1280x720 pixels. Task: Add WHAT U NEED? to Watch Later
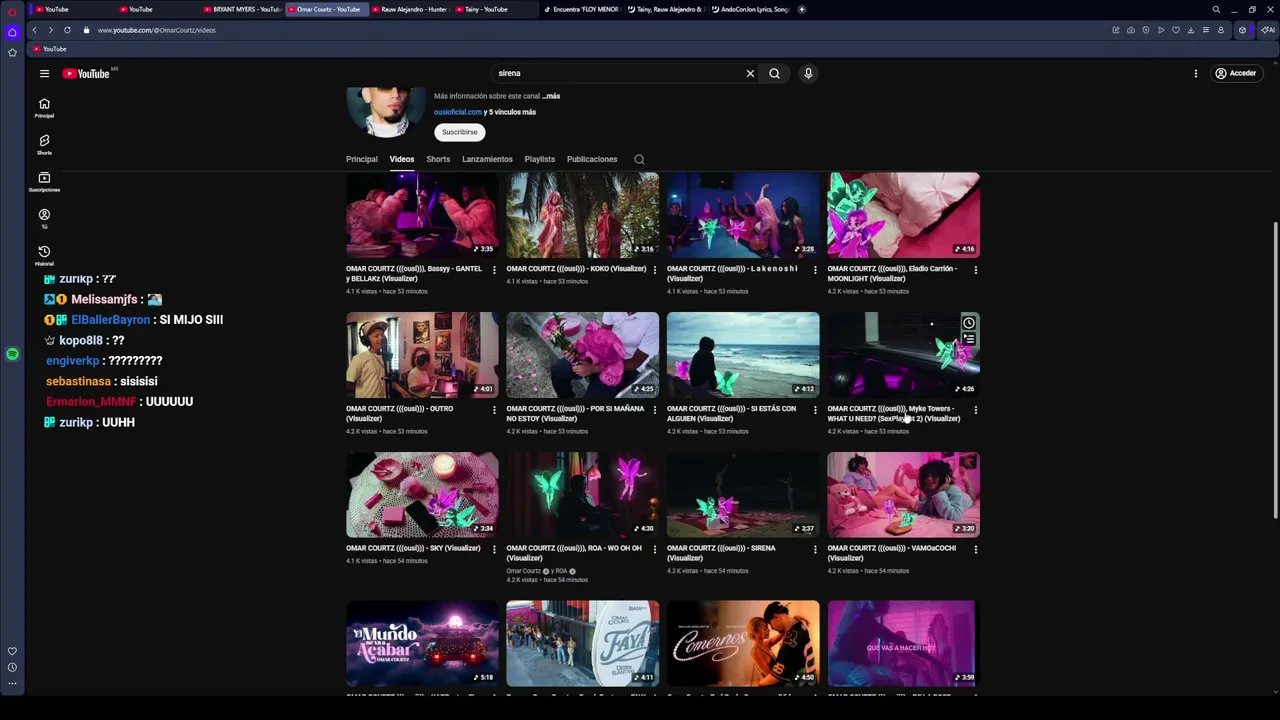point(969,323)
